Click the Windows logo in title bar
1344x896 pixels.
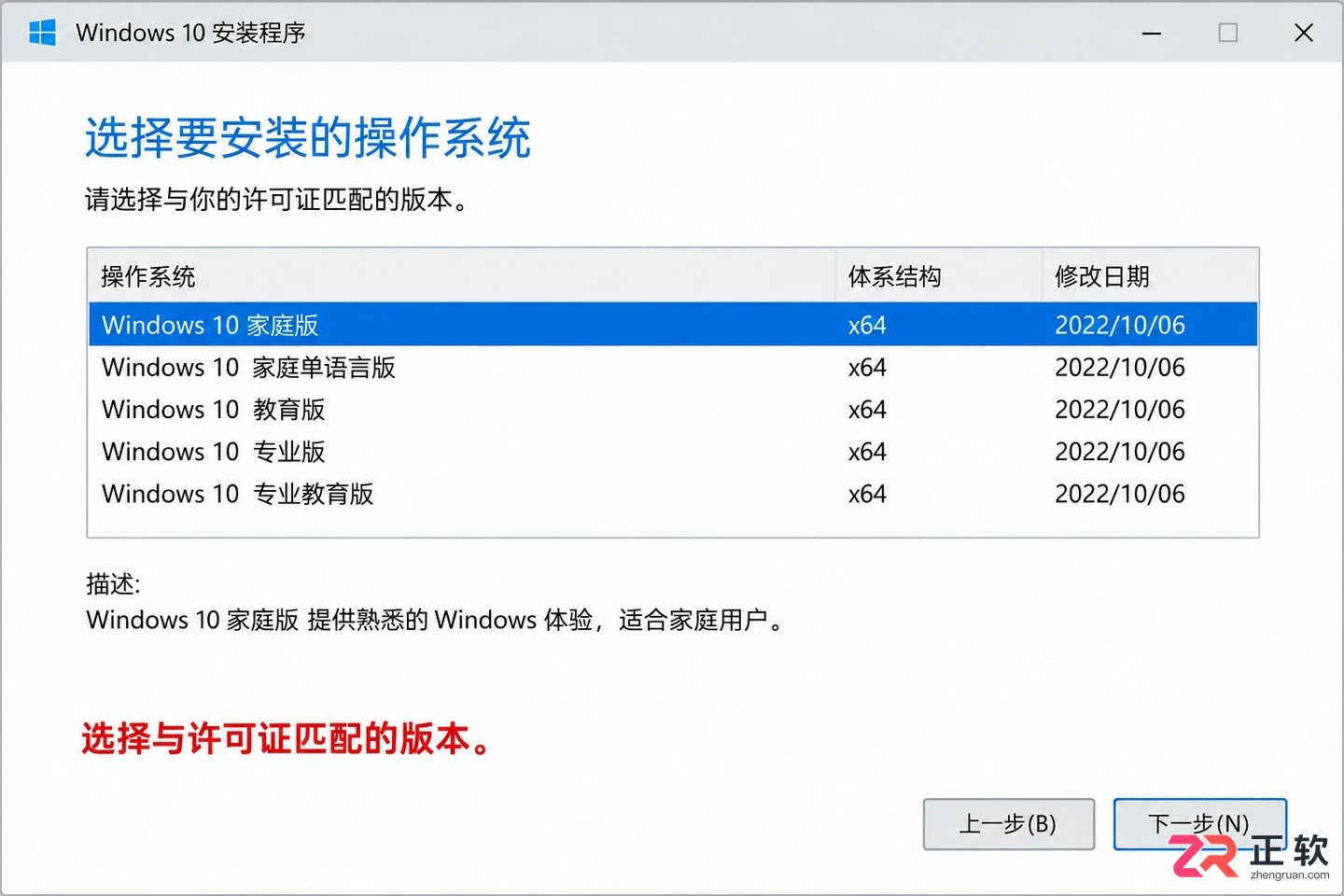tap(42, 33)
